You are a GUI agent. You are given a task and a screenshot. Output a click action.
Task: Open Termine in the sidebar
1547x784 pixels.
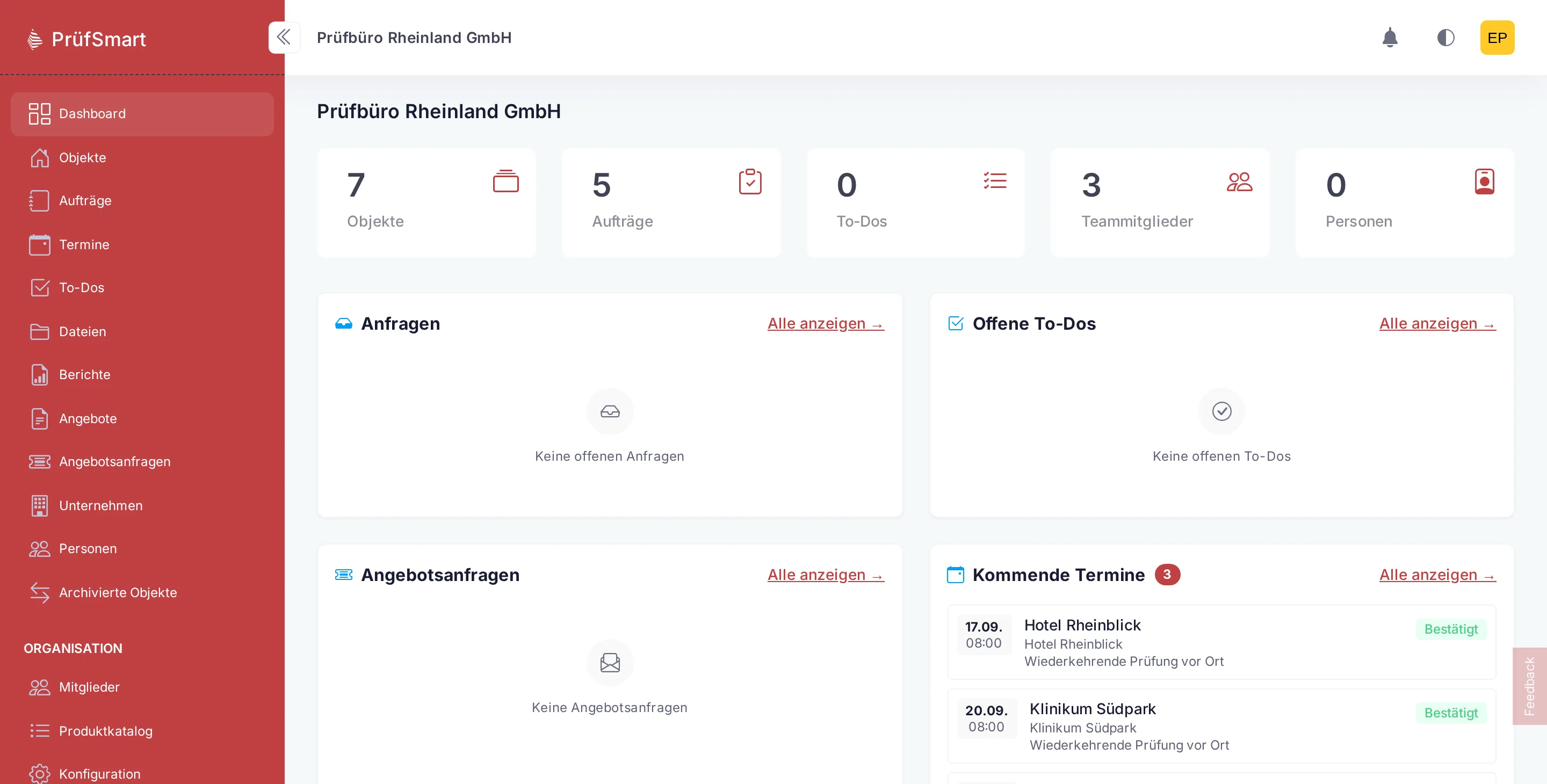(x=142, y=244)
